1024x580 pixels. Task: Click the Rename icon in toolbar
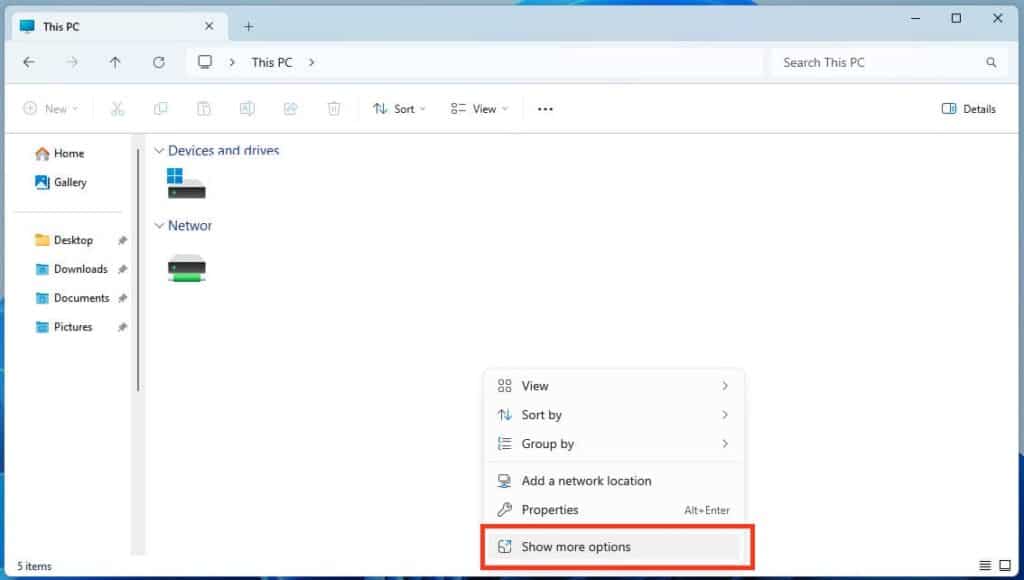[x=247, y=109]
